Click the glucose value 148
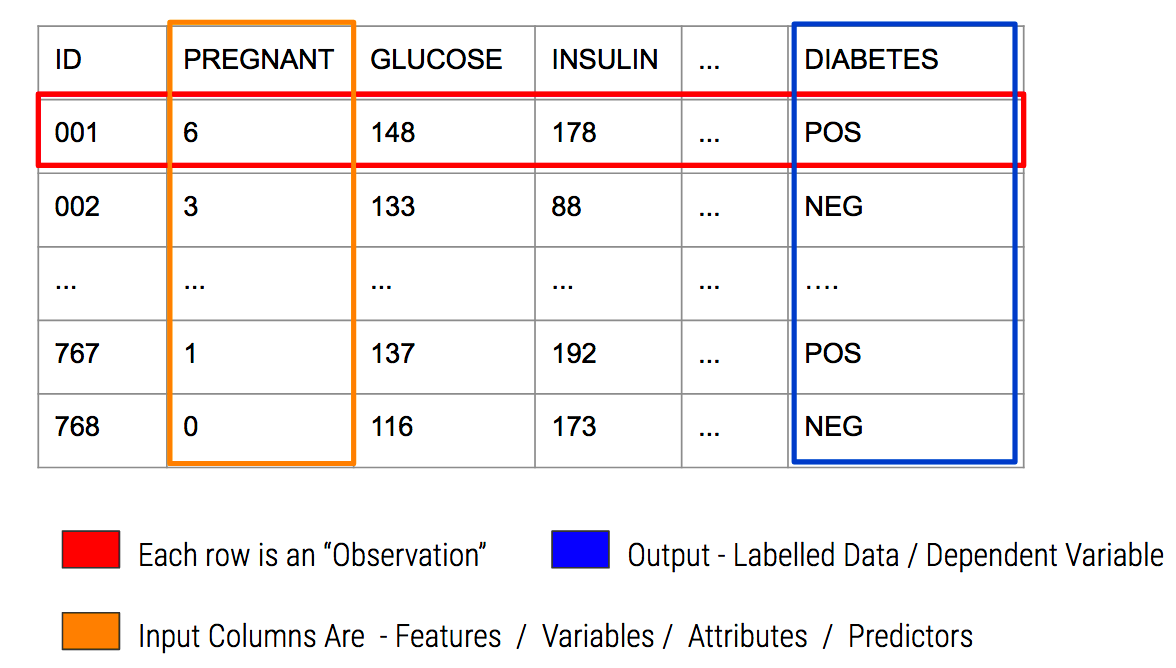Screen dimensions: 1176x668 coord(392,133)
